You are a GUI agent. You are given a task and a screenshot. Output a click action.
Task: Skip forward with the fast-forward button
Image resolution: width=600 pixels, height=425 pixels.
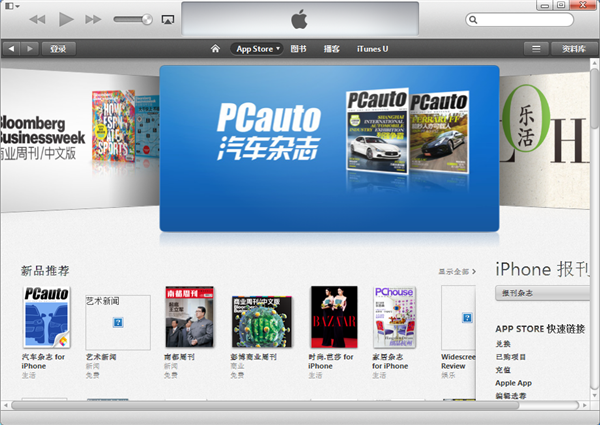coord(93,19)
